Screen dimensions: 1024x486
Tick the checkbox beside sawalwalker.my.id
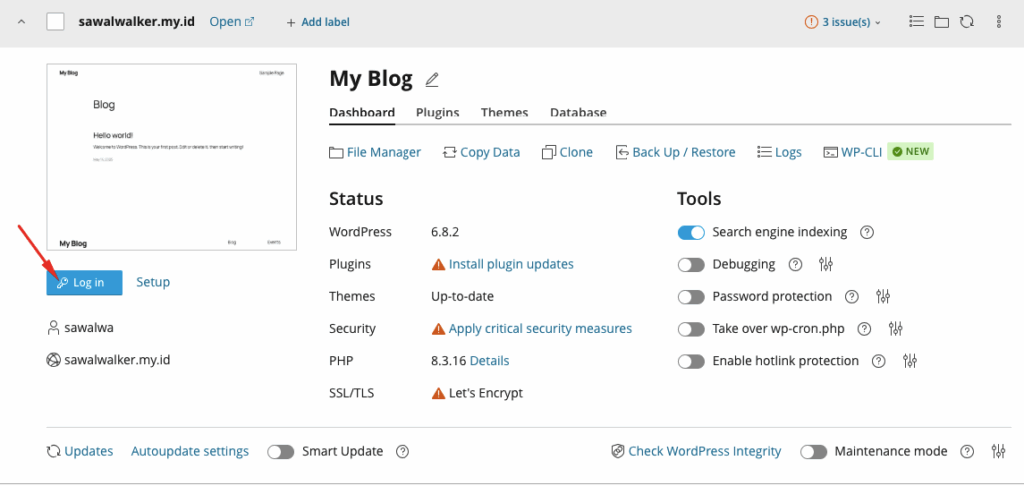56,22
